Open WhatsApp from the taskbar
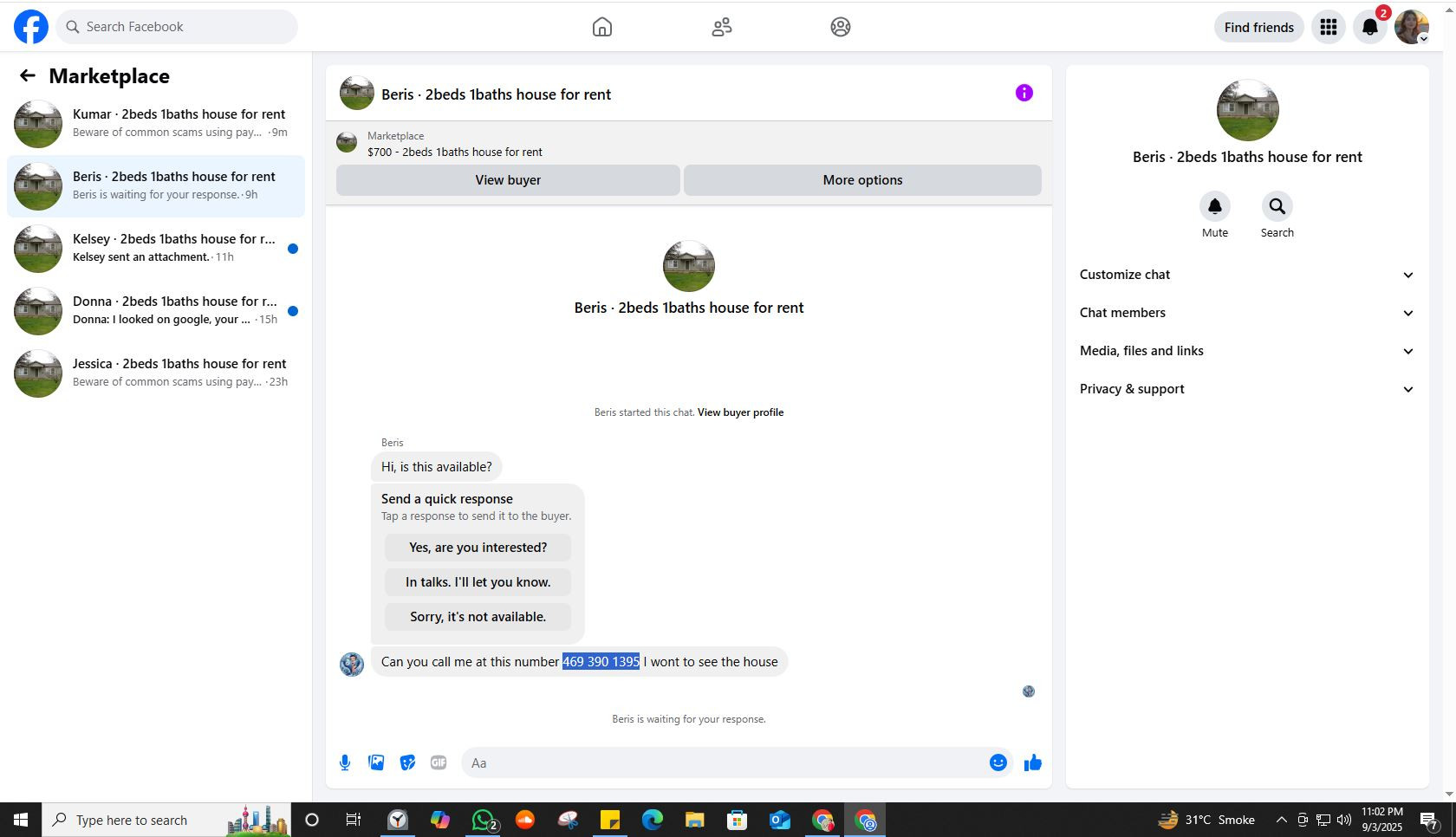 coord(483,820)
